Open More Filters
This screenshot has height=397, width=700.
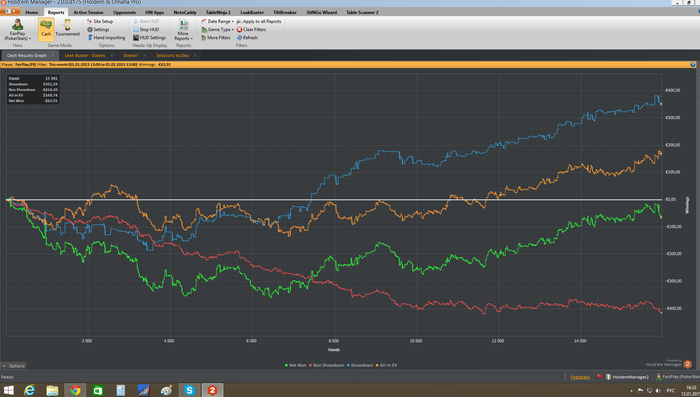[x=216, y=38]
